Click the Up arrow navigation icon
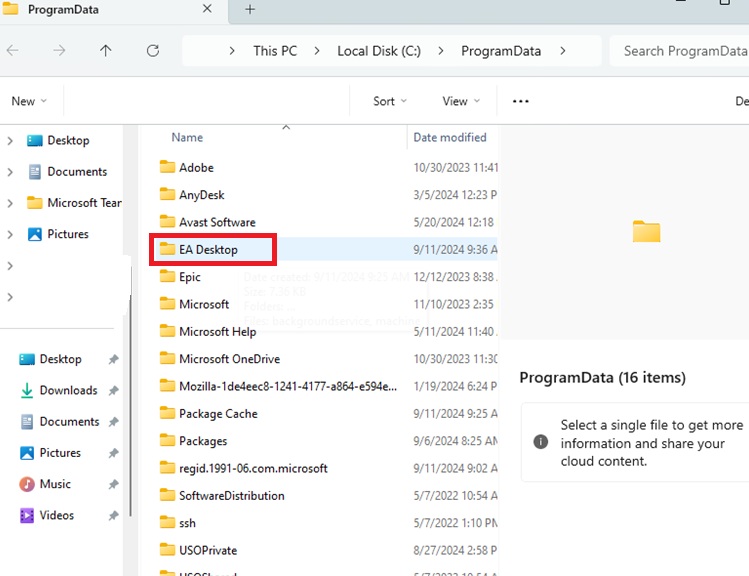Viewport: 749px width, 576px height. tap(106, 51)
